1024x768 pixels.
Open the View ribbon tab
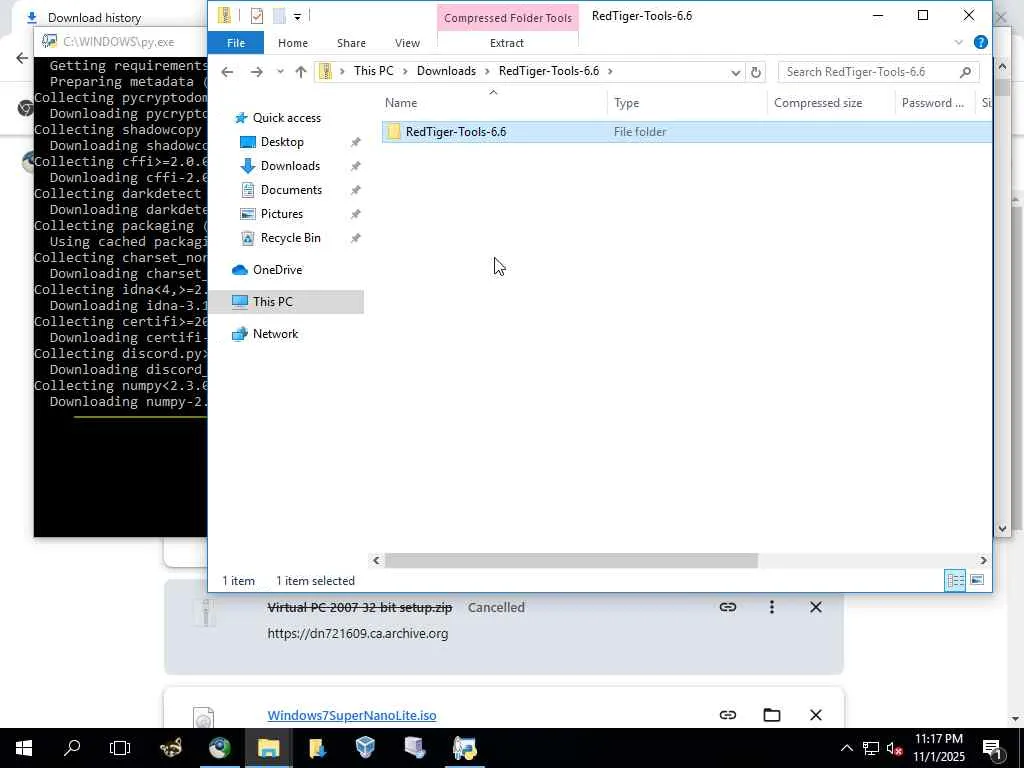click(407, 43)
